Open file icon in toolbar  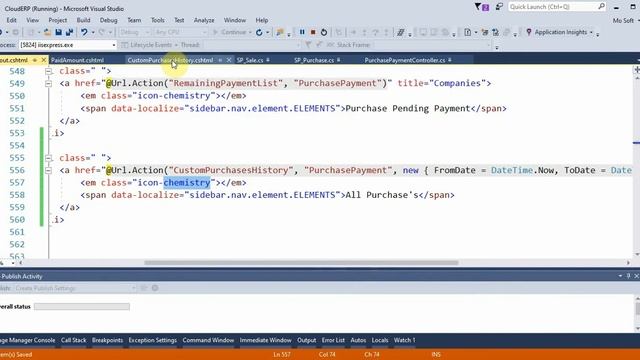coord(47,32)
